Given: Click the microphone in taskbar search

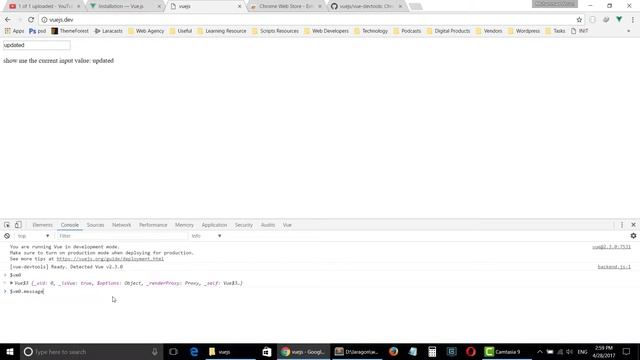Looking at the screenshot, I should (155, 352).
